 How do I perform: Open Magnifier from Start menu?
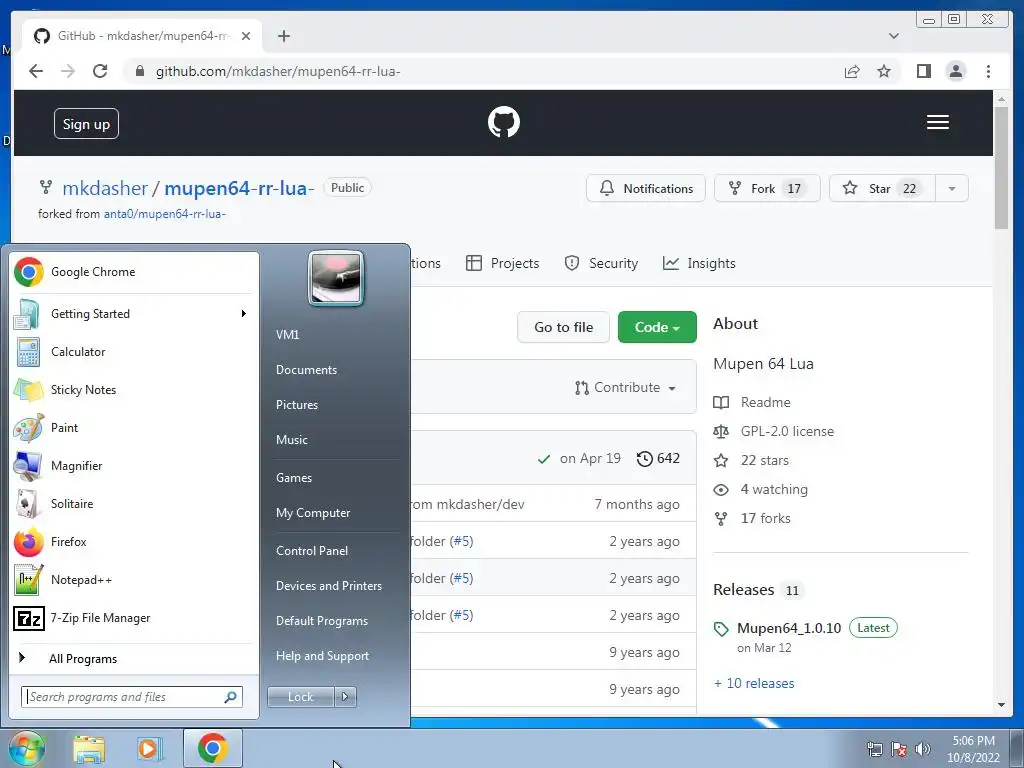coord(134,466)
